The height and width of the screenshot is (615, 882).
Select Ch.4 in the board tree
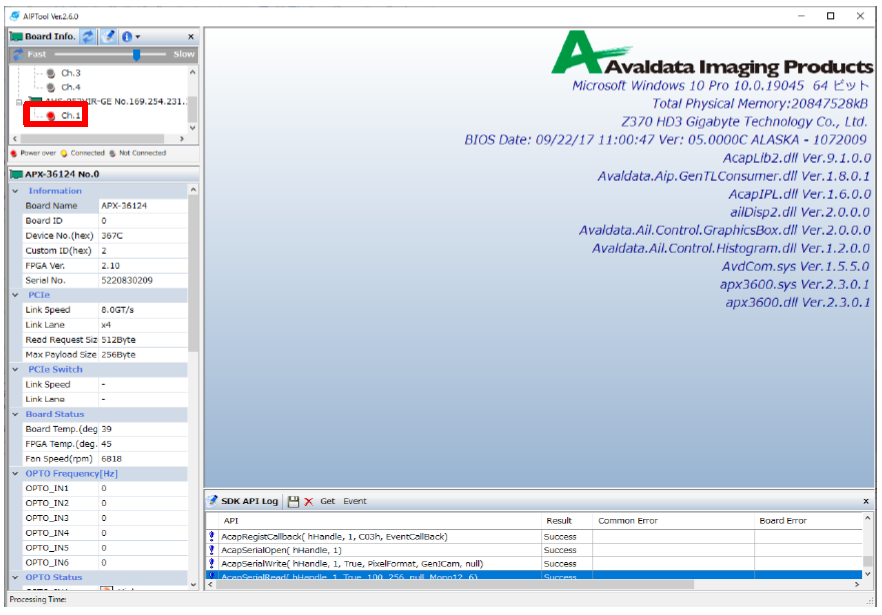[70, 88]
